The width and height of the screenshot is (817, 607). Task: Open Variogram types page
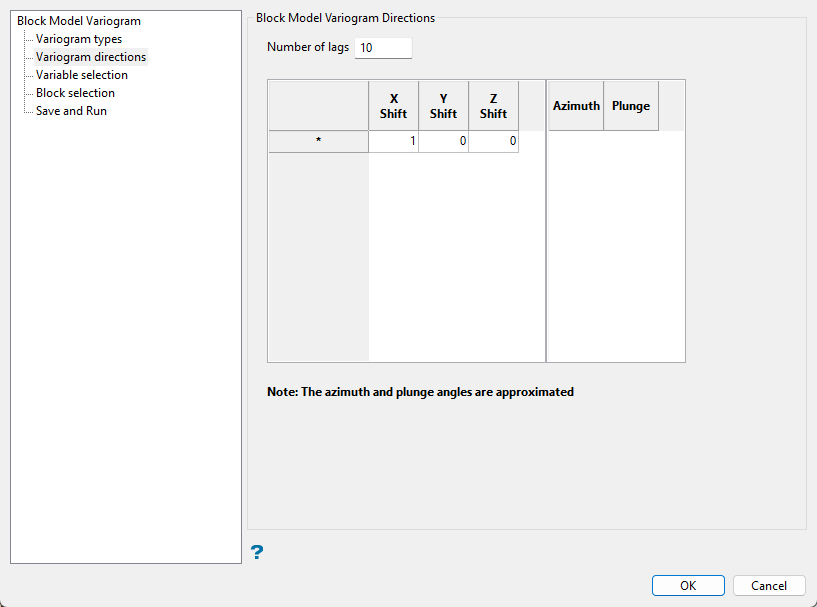(79, 39)
